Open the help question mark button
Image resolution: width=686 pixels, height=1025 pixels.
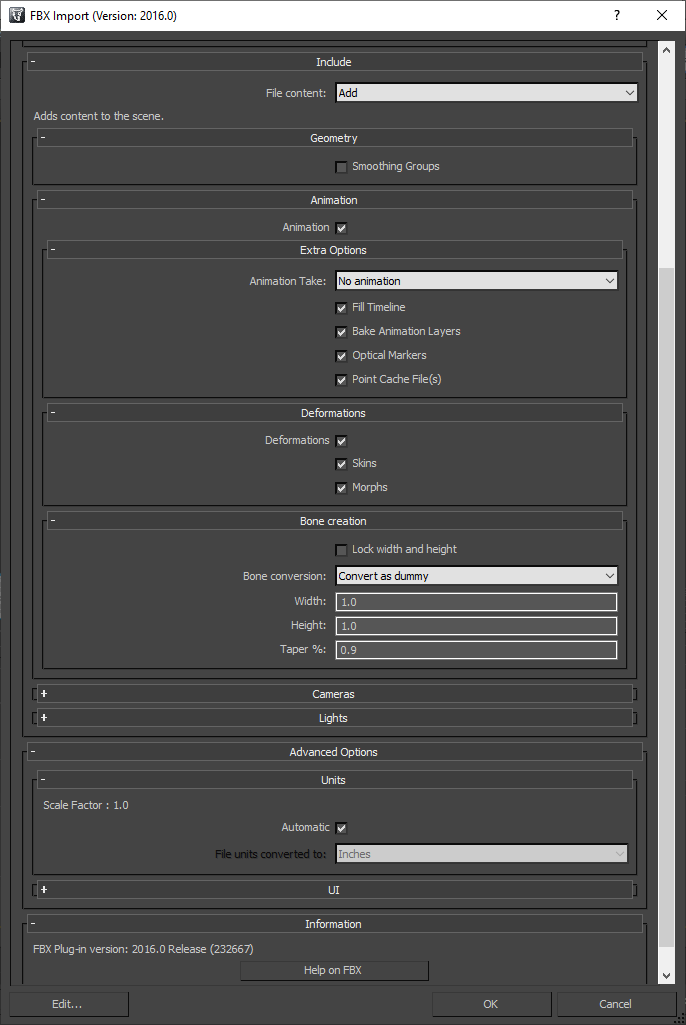(617, 15)
